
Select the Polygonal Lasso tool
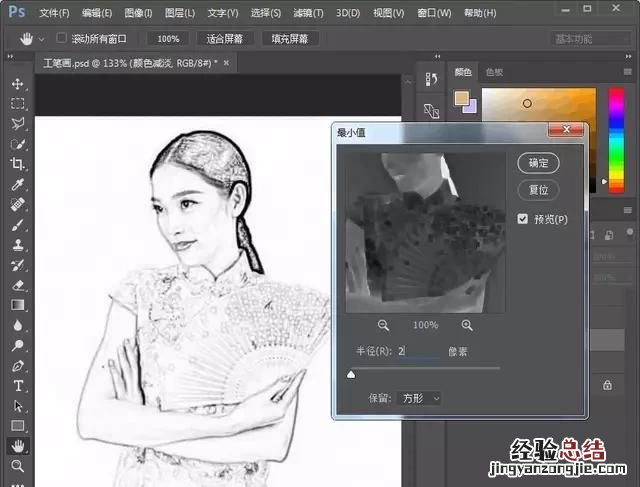(x=17, y=124)
